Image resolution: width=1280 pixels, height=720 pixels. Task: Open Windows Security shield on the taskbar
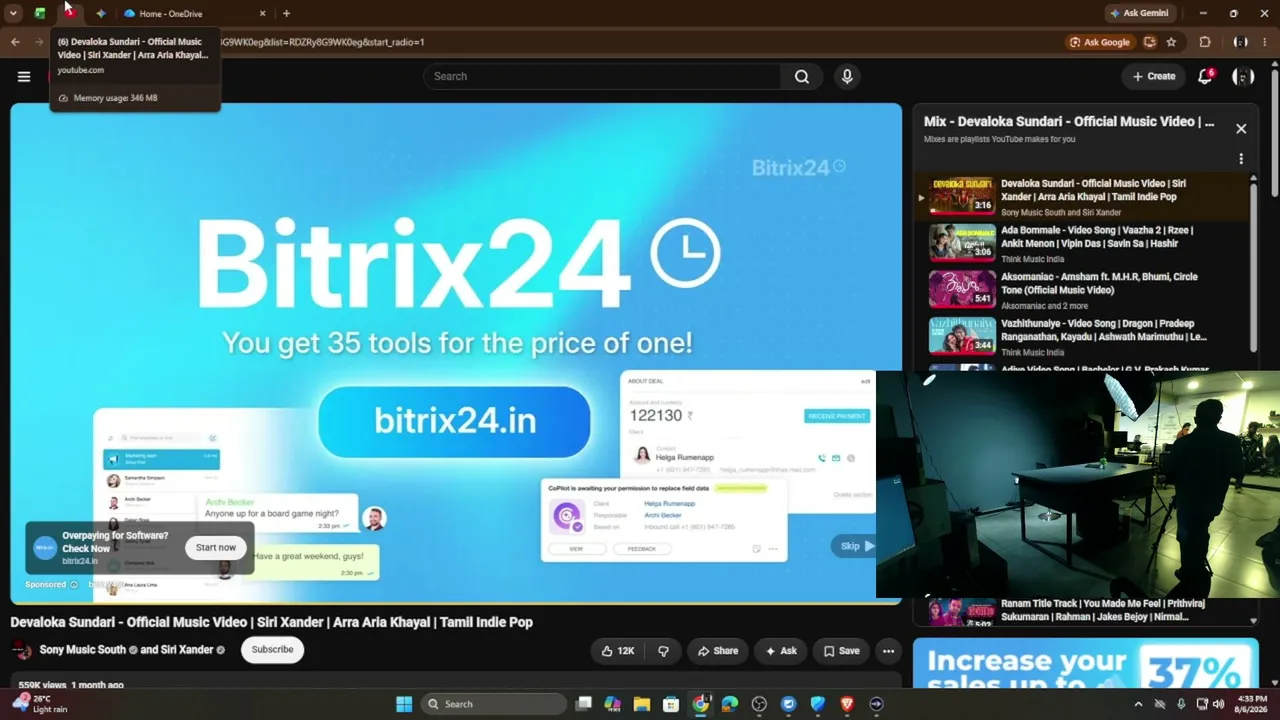point(818,704)
